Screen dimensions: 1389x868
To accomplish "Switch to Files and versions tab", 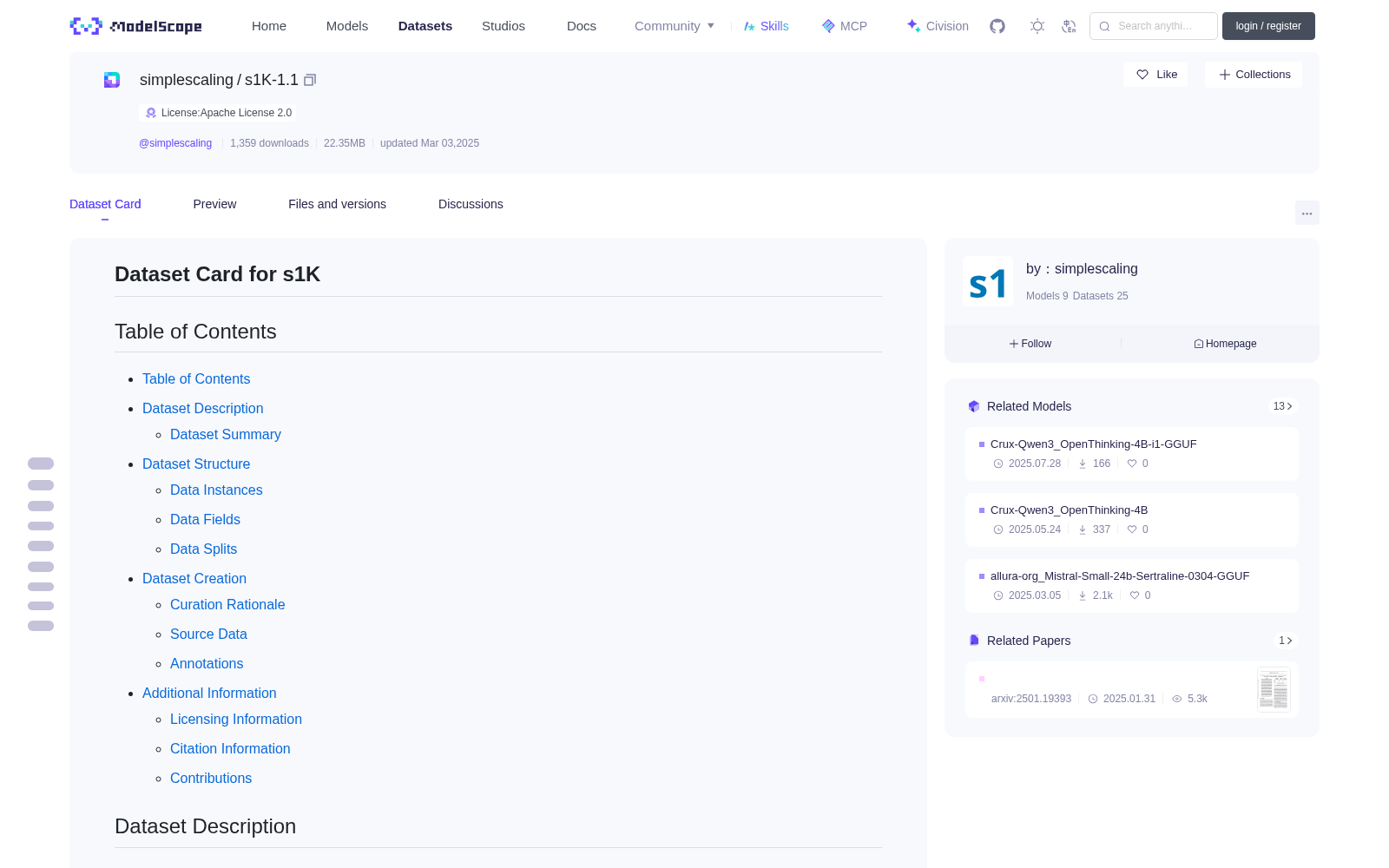I will (x=337, y=204).
